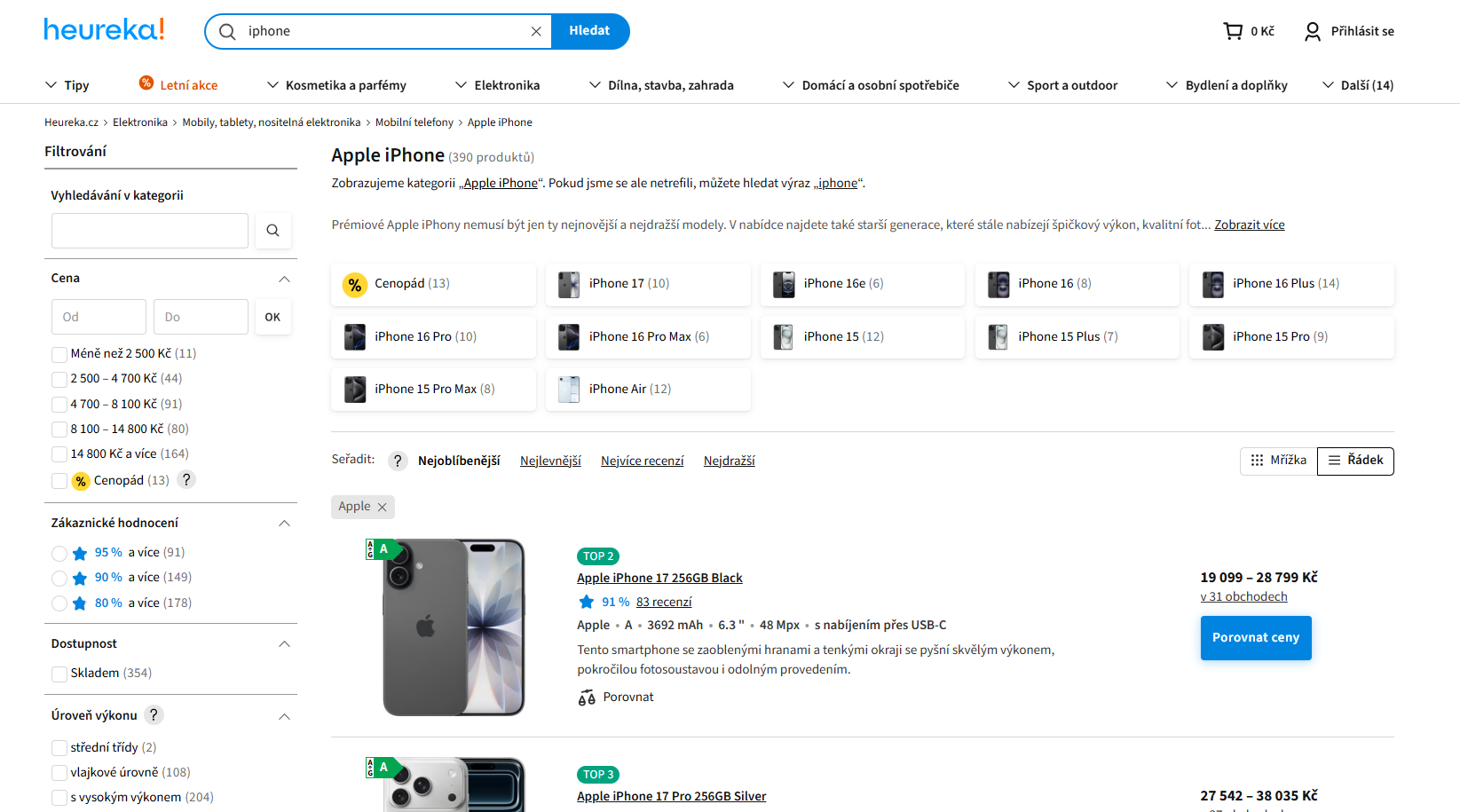Select the 90 % a více rating
The image size is (1460, 812).
(59, 578)
